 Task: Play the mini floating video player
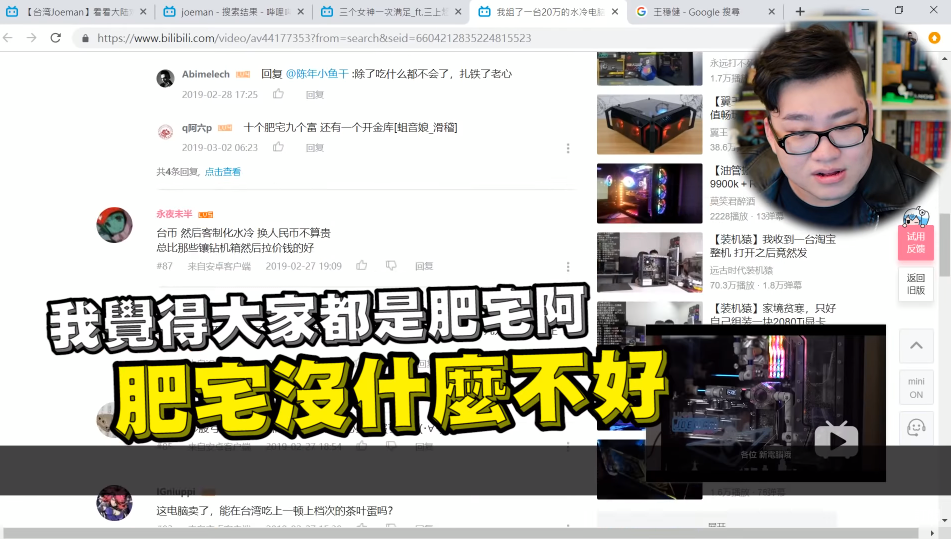pyautogui.click(x=835, y=438)
